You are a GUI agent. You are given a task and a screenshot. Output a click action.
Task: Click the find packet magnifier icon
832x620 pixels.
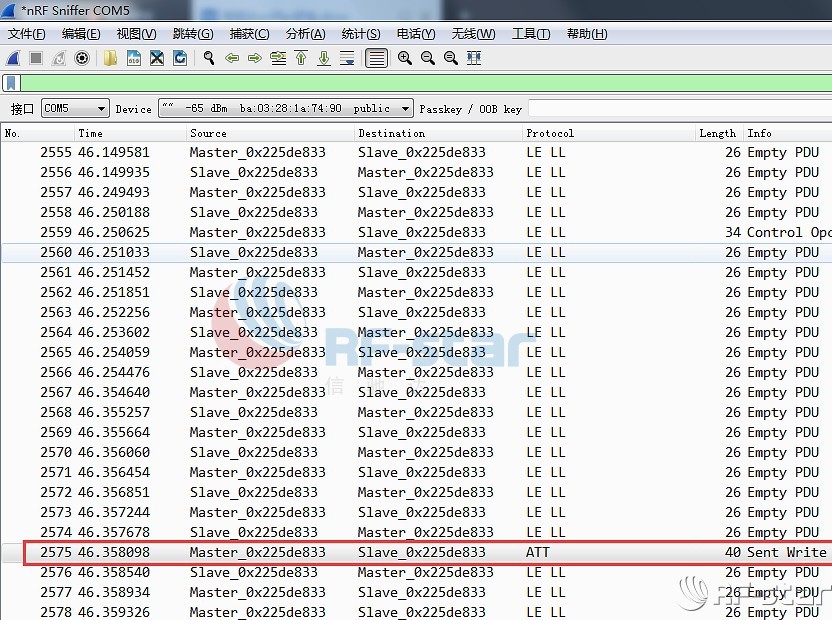[x=209, y=58]
